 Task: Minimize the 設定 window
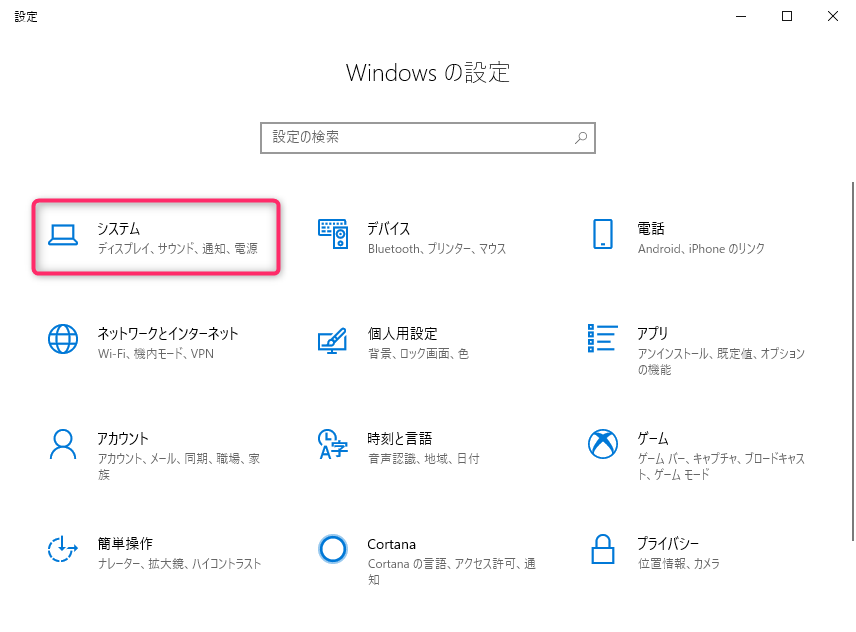[x=741, y=16]
